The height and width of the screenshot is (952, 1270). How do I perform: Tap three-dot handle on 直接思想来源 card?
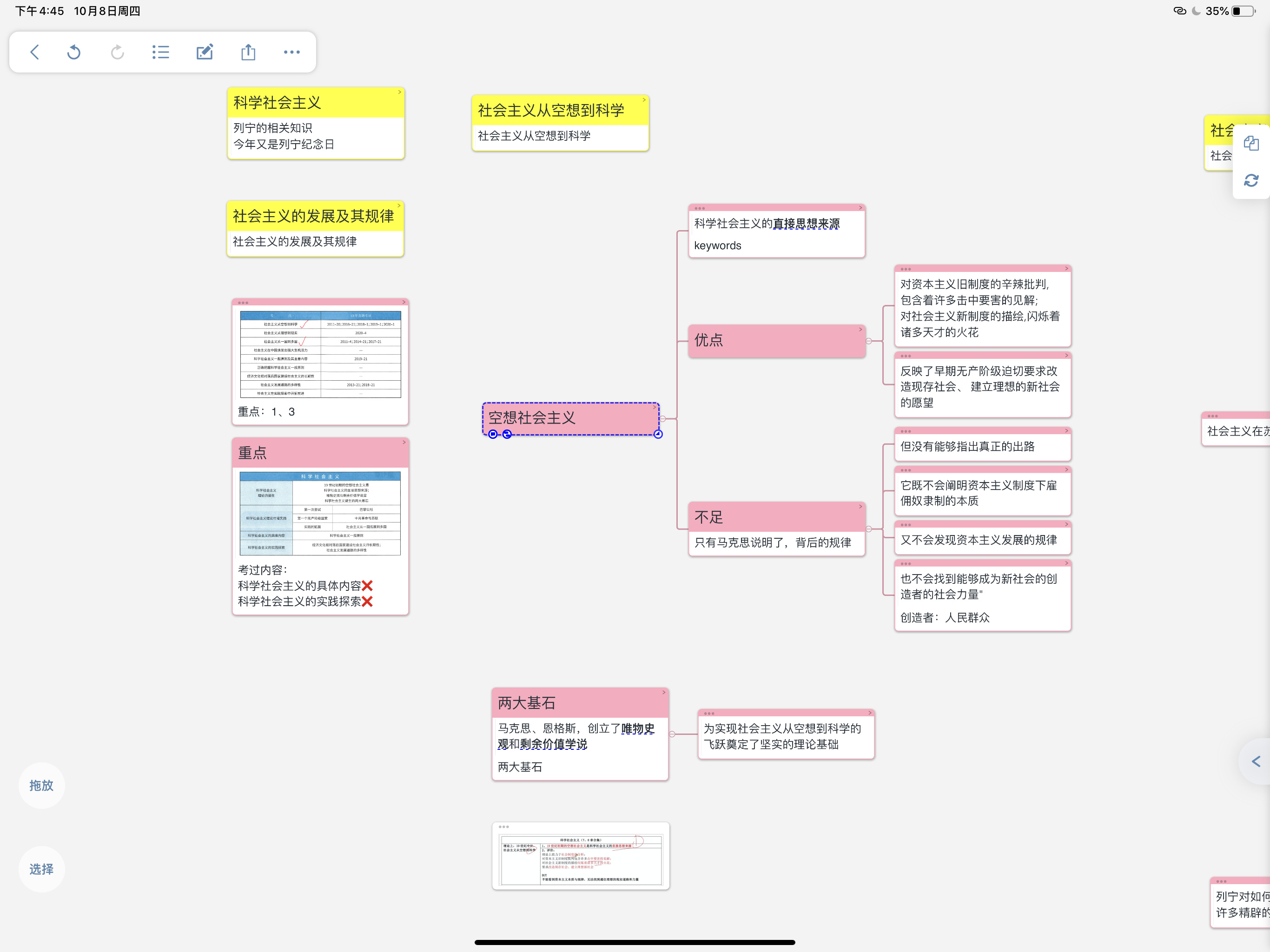(699, 208)
